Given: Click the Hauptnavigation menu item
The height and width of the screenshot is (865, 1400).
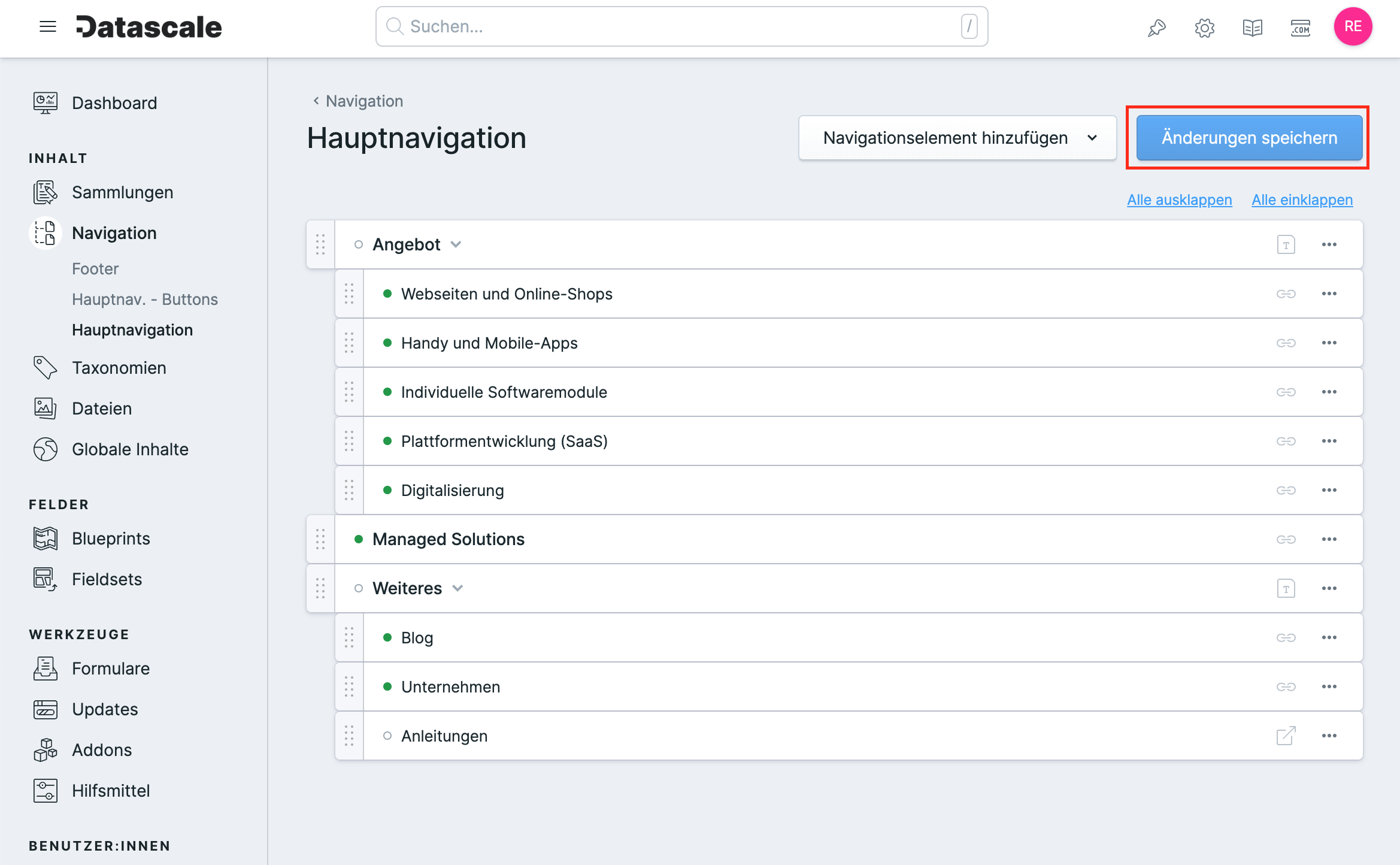Looking at the screenshot, I should point(132,329).
